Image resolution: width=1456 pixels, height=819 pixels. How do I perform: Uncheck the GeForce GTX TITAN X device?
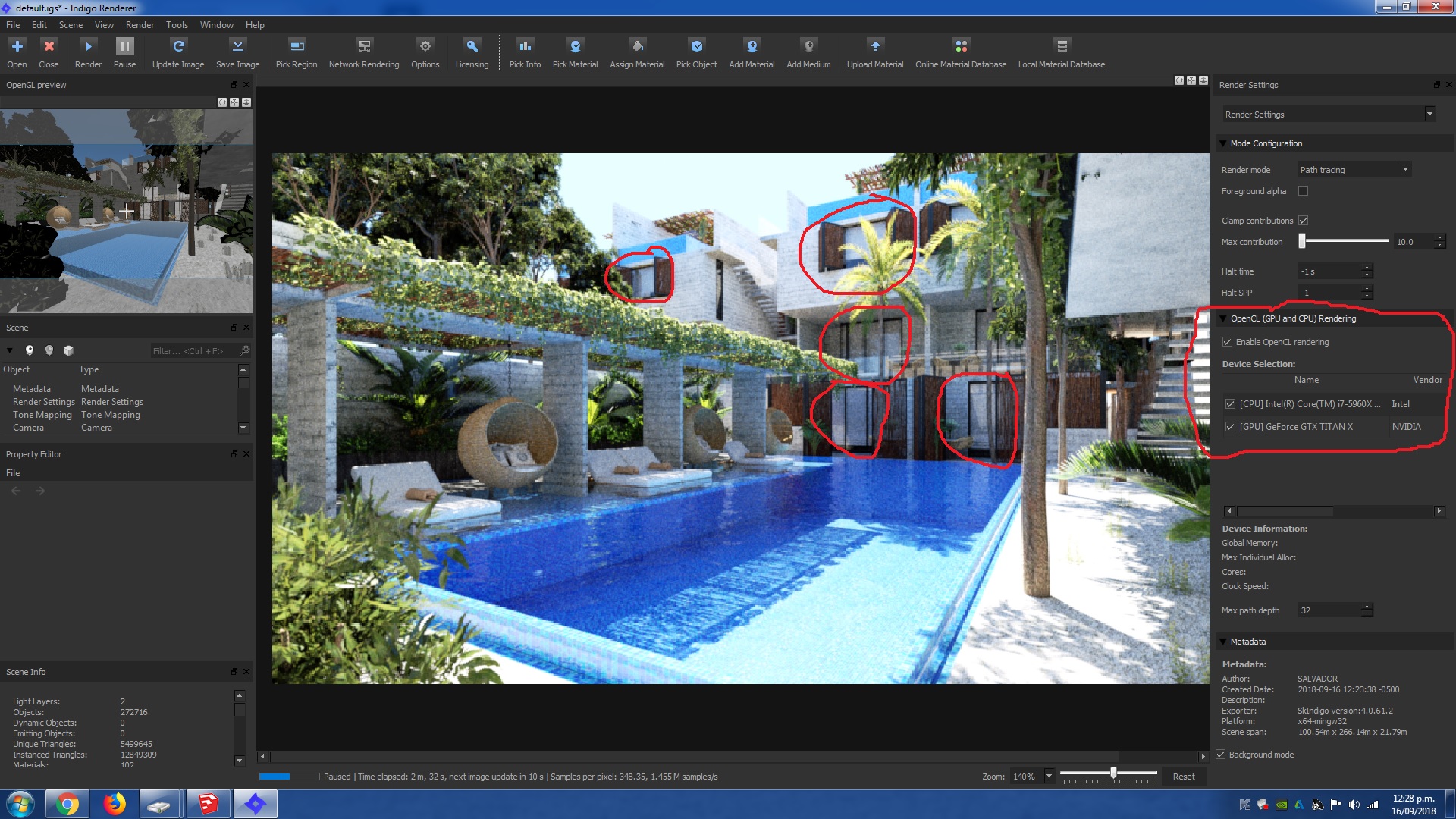click(1230, 427)
